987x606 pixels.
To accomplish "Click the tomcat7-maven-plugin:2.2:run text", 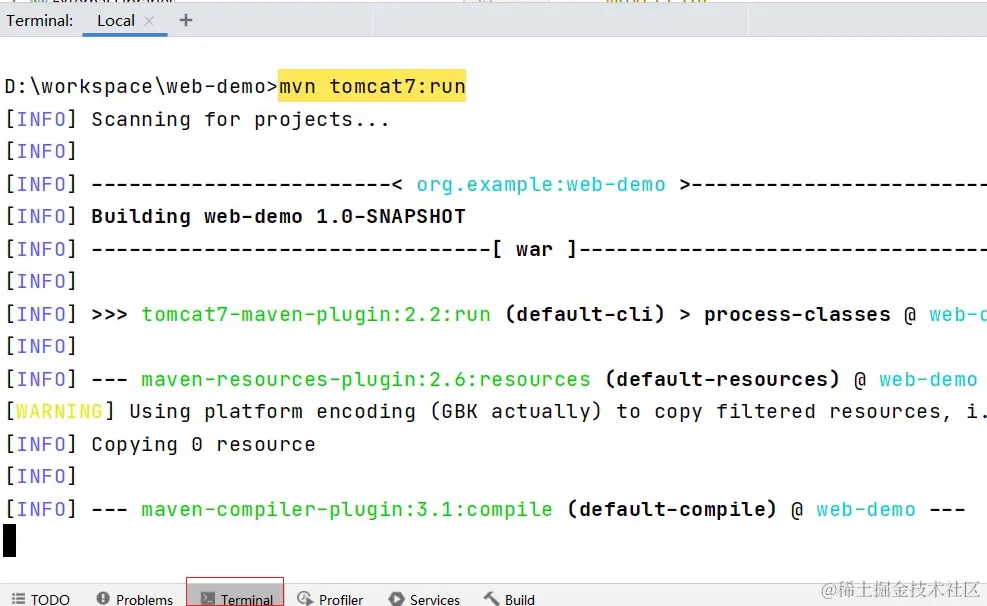I will 316,314.
